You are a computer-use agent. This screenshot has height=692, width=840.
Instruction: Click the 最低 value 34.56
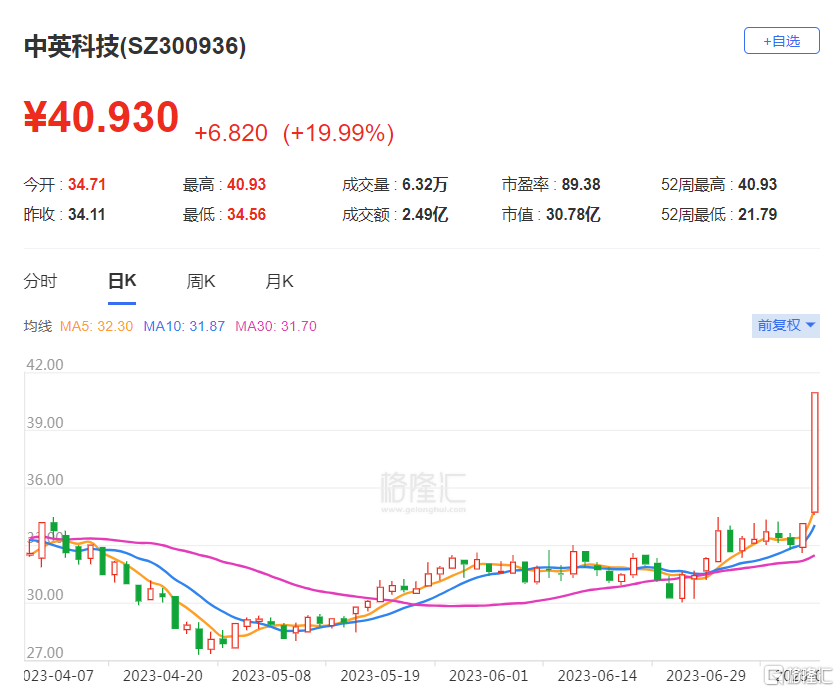point(246,215)
